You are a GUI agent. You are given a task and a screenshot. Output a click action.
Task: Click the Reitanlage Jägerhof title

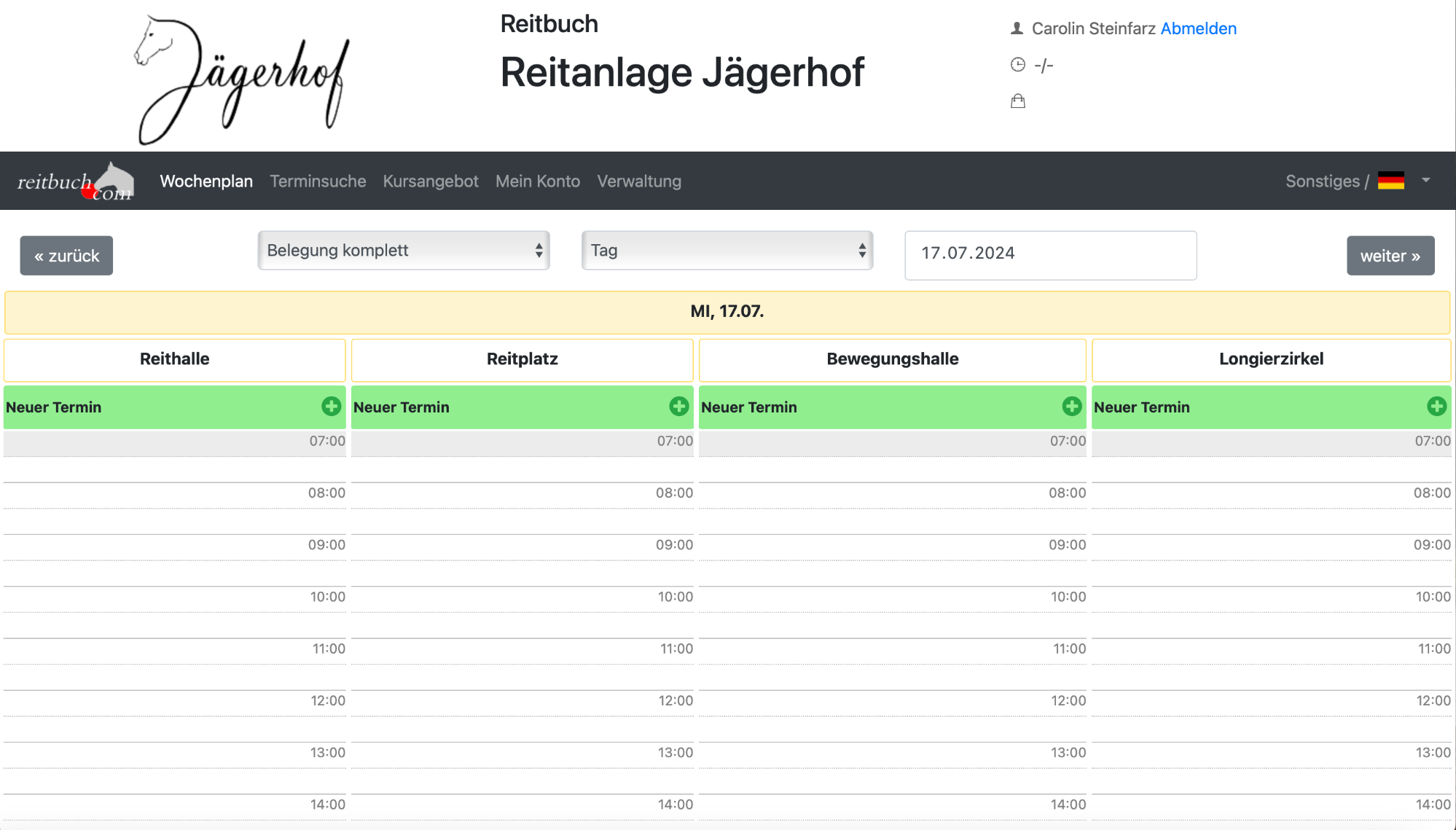point(682,72)
